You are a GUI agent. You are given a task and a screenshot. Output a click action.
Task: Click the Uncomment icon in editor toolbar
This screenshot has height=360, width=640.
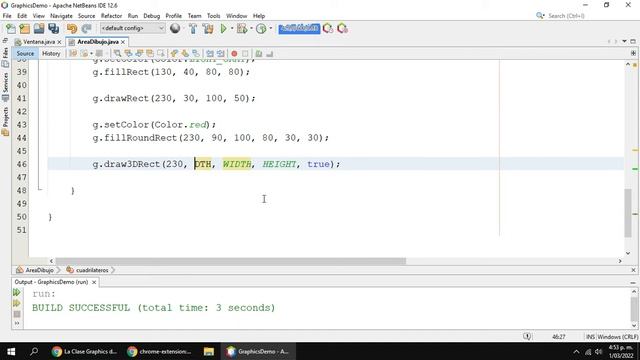(x=270, y=53)
